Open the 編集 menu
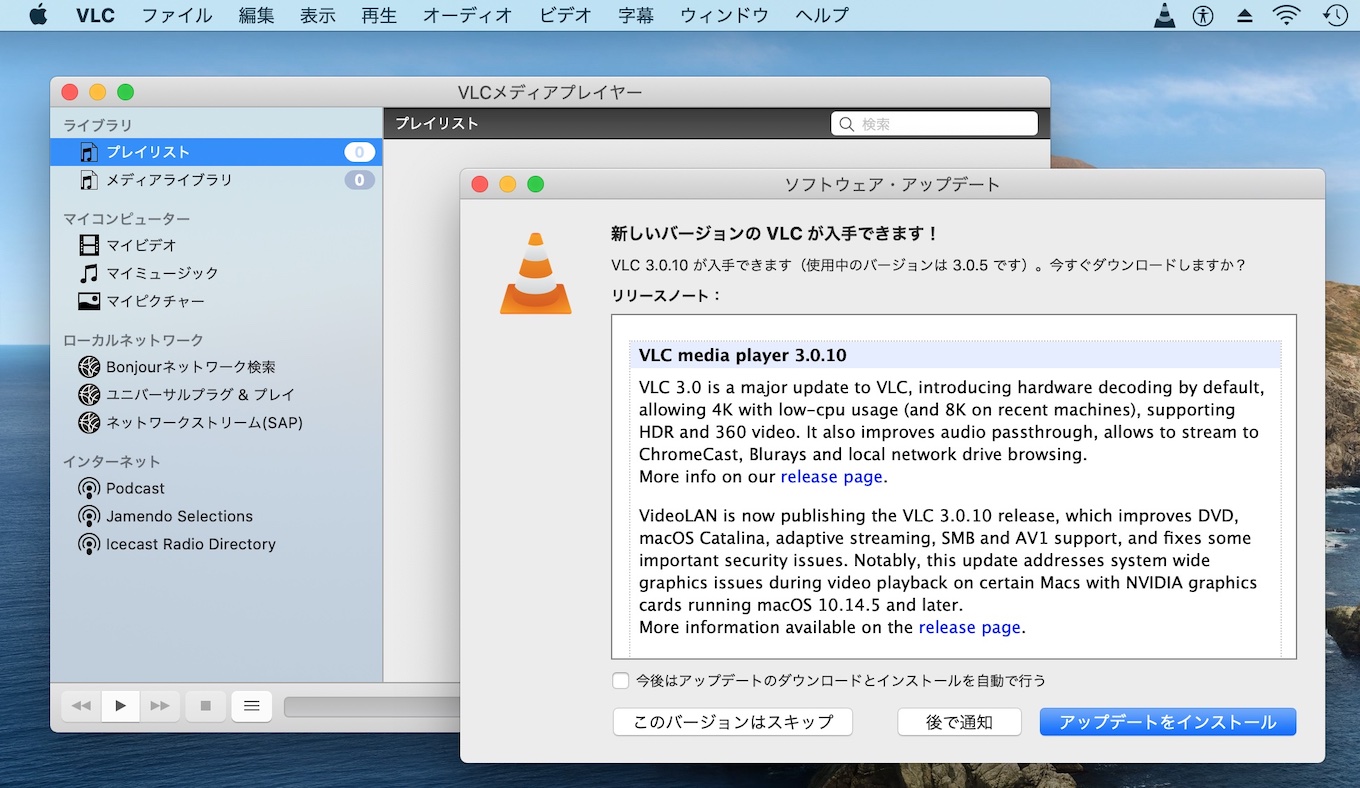The height and width of the screenshot is (788, 1360). coord(257,15)
